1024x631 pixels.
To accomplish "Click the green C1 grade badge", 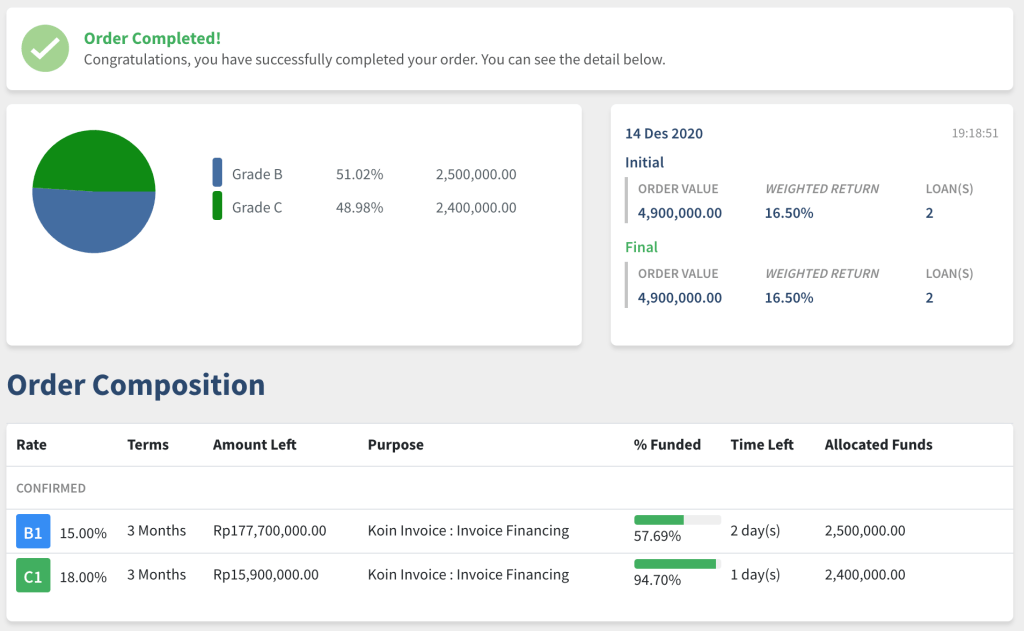I will pyautogui.click(x=33, y=576).
